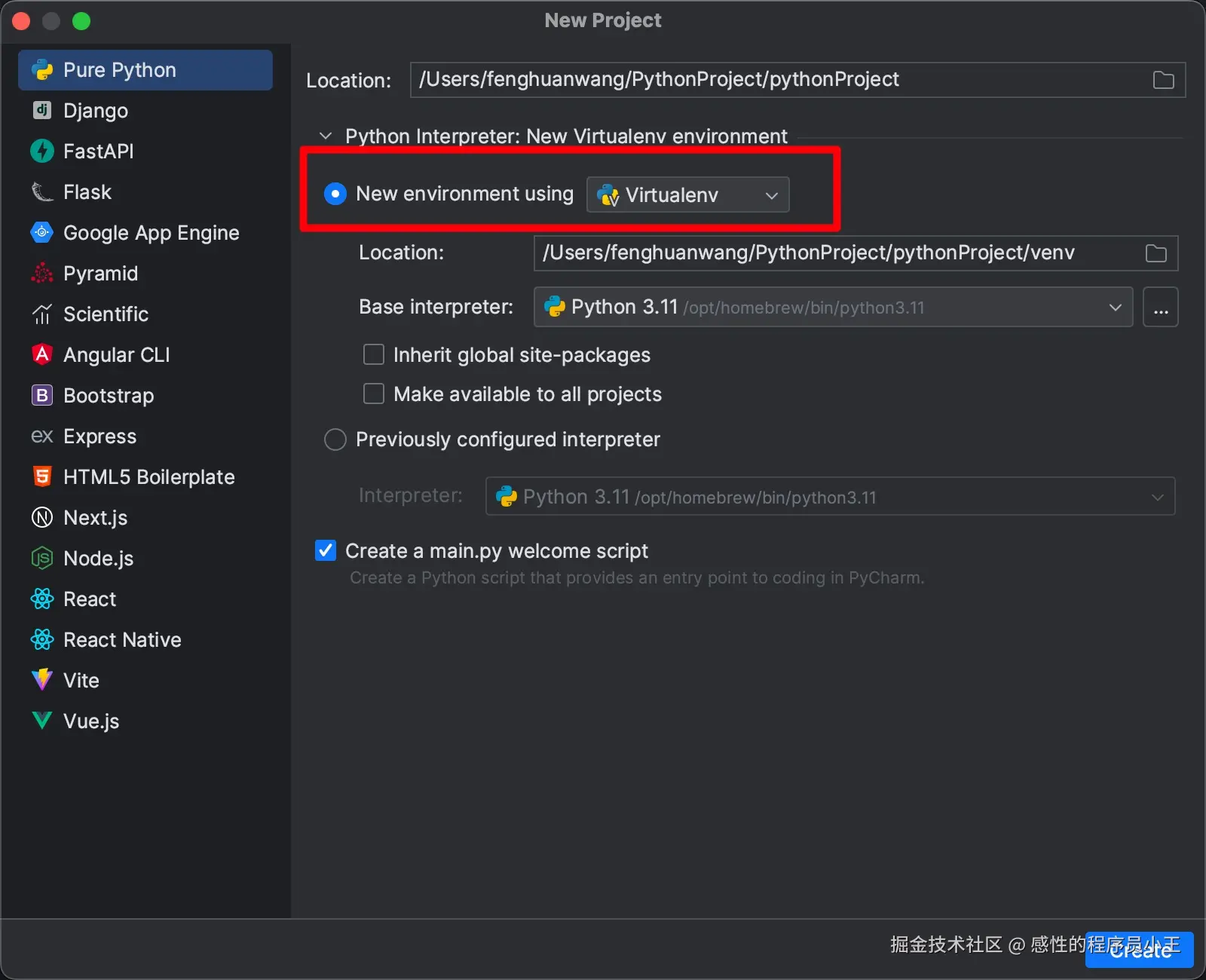Uncheck Create a main.py welcome script

(326, 550)
